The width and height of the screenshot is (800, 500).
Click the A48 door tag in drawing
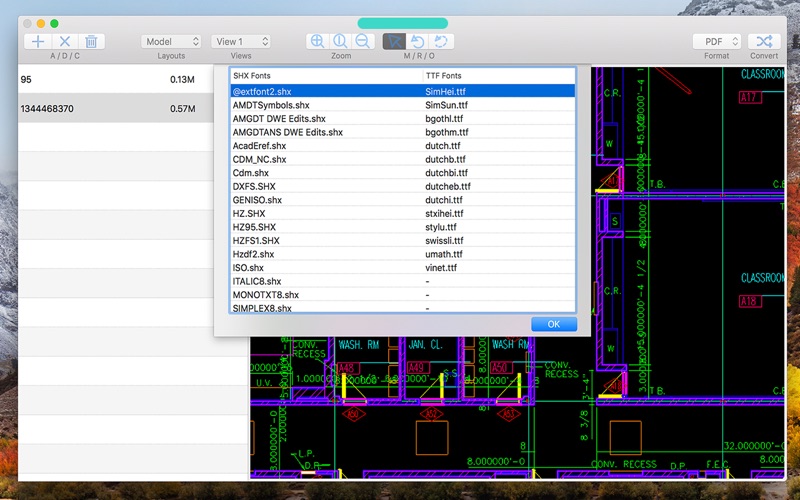(347, 368)
